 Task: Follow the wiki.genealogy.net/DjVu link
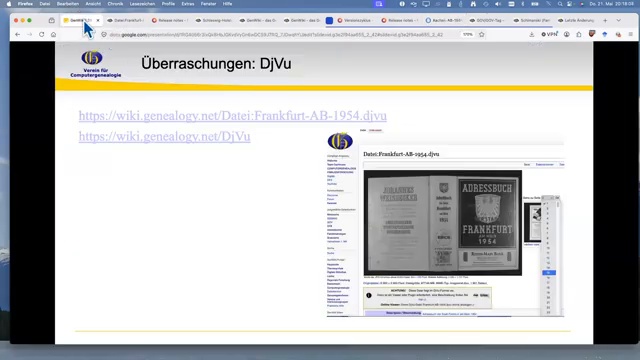[x=164, y=136]
